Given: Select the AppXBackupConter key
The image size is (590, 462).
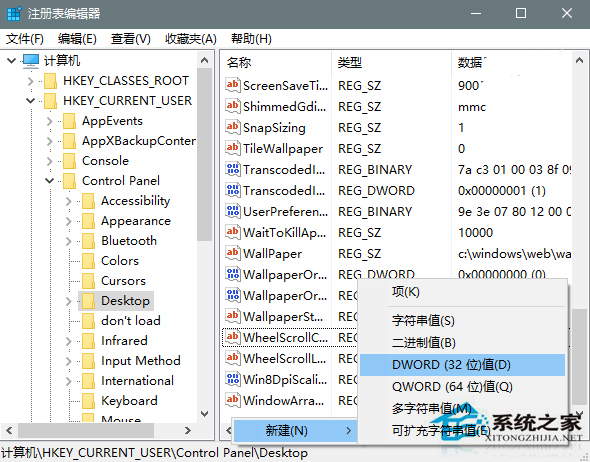Looking at the screenshot, I should [x=138, y=141].
